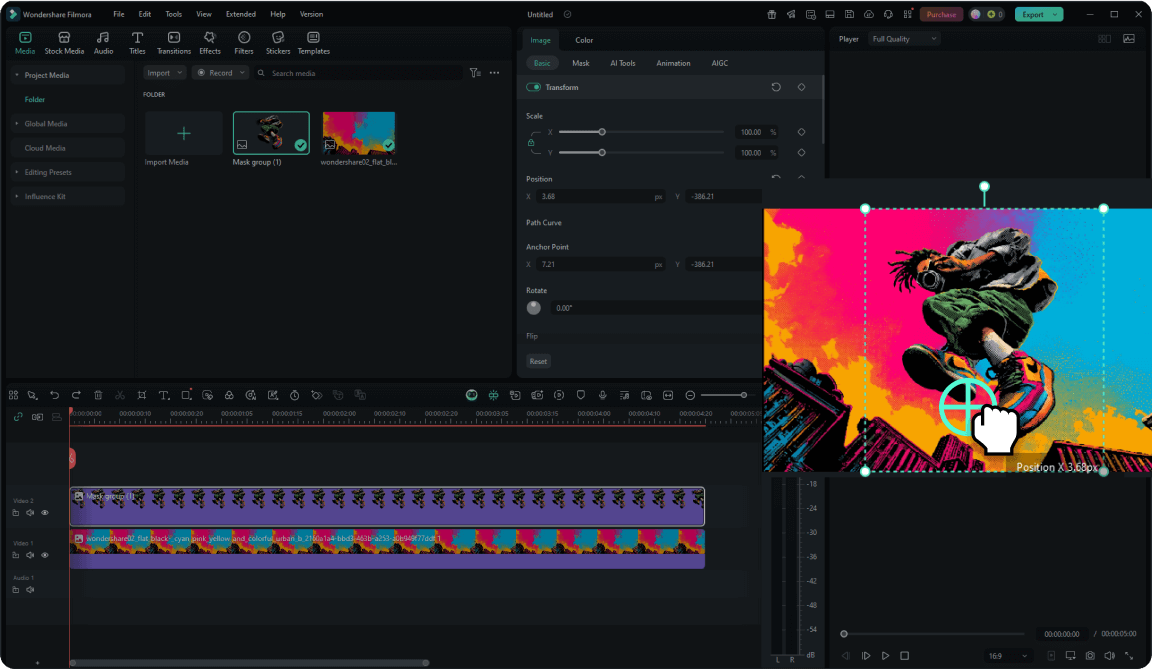Add keyframe for Transform section
Image resolution: width=1152 pixels, height=669 pixels.
pos(802,87)
